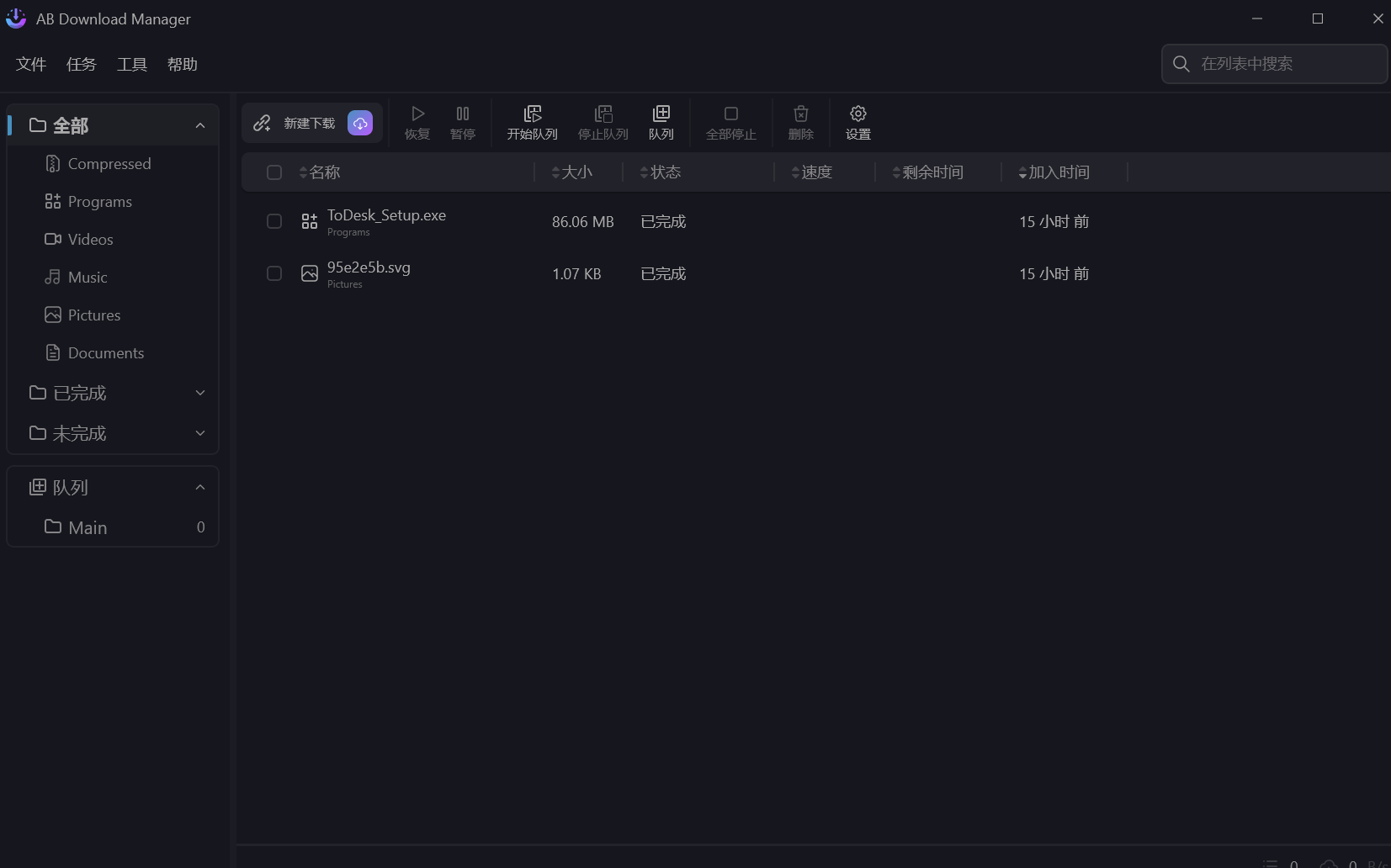Click the Pause (暂停) icon
This screenshot has height=868, width=1391.
[463, 114]
